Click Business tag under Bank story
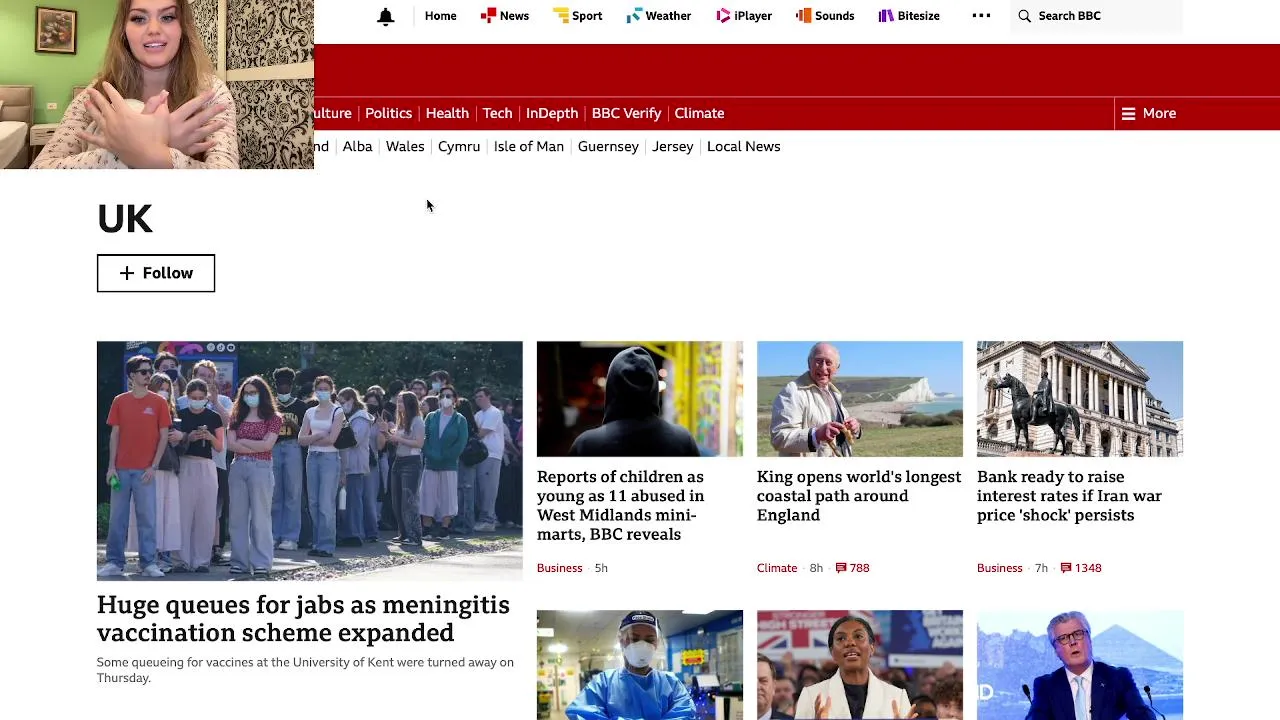This screenshot has width=1280, height=720. coord(999,568)
